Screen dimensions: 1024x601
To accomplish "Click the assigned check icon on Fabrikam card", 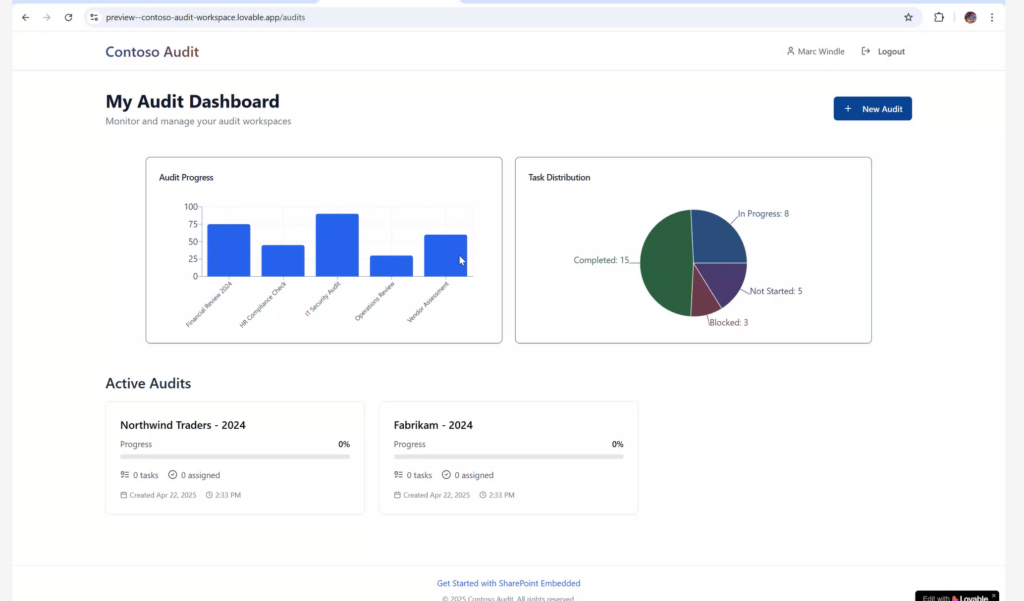I will [x=446, y=475].
